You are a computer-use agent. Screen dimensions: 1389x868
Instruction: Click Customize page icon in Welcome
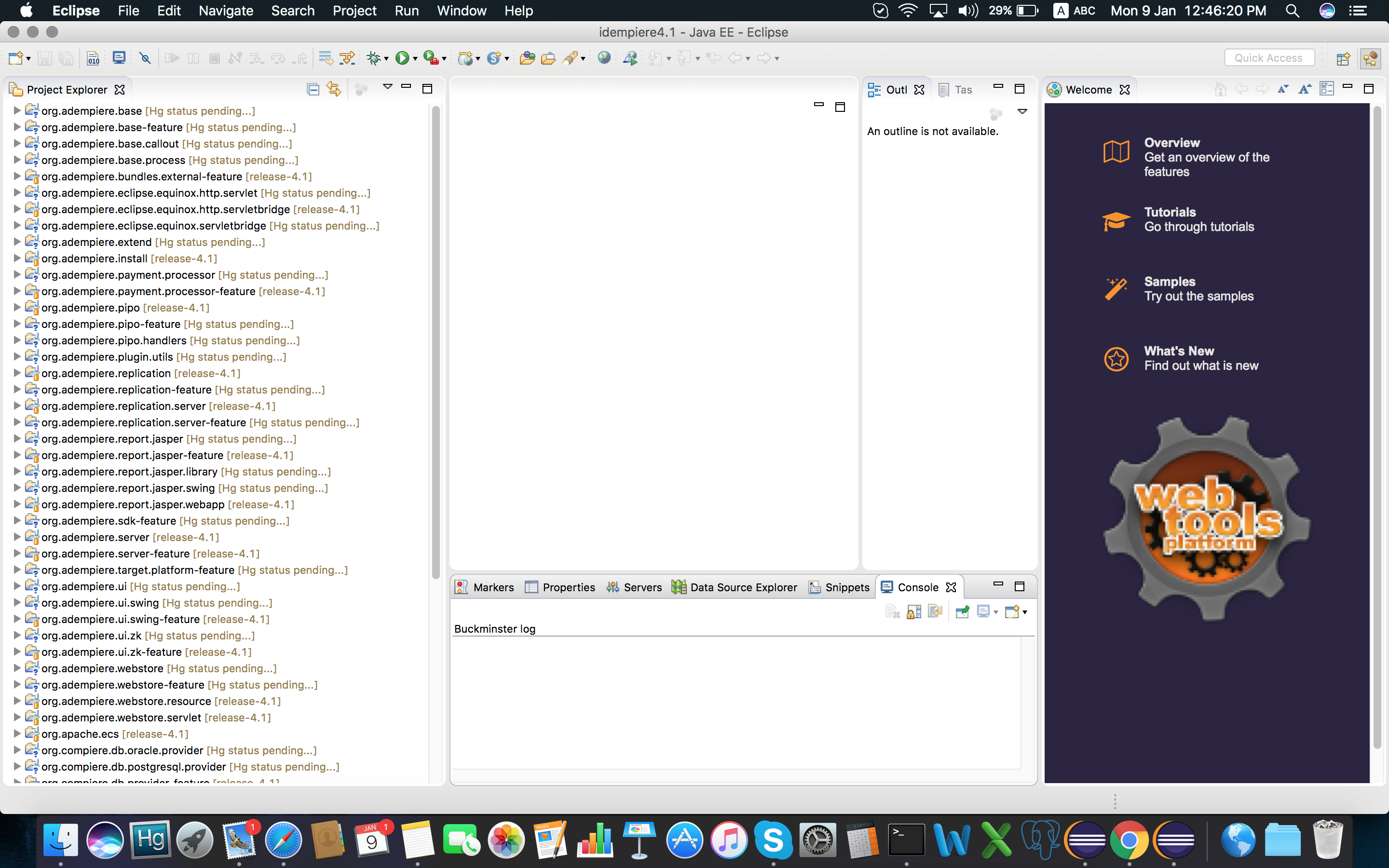(x=1327, y=89)
